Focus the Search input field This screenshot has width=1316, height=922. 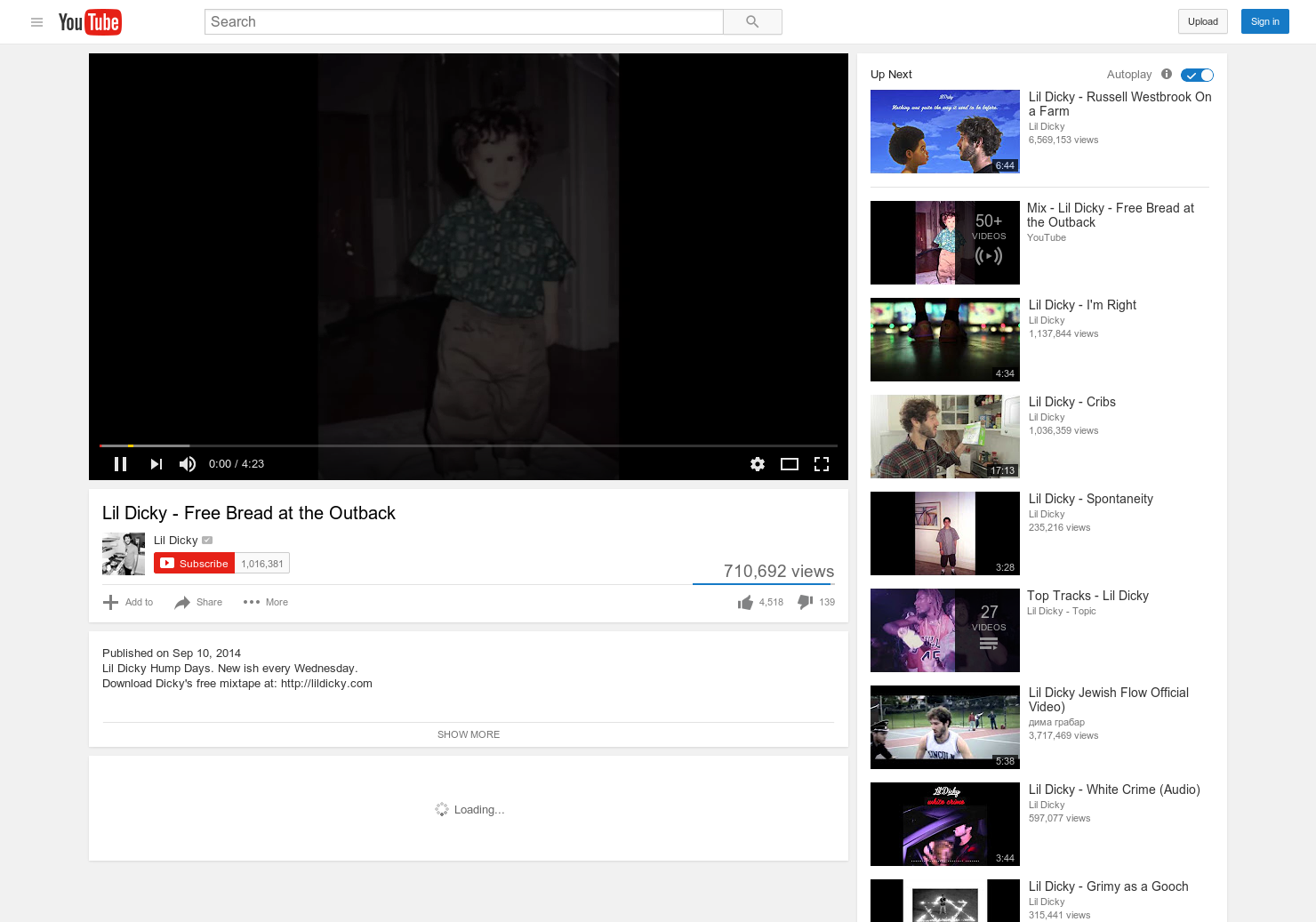pos(464,22)
